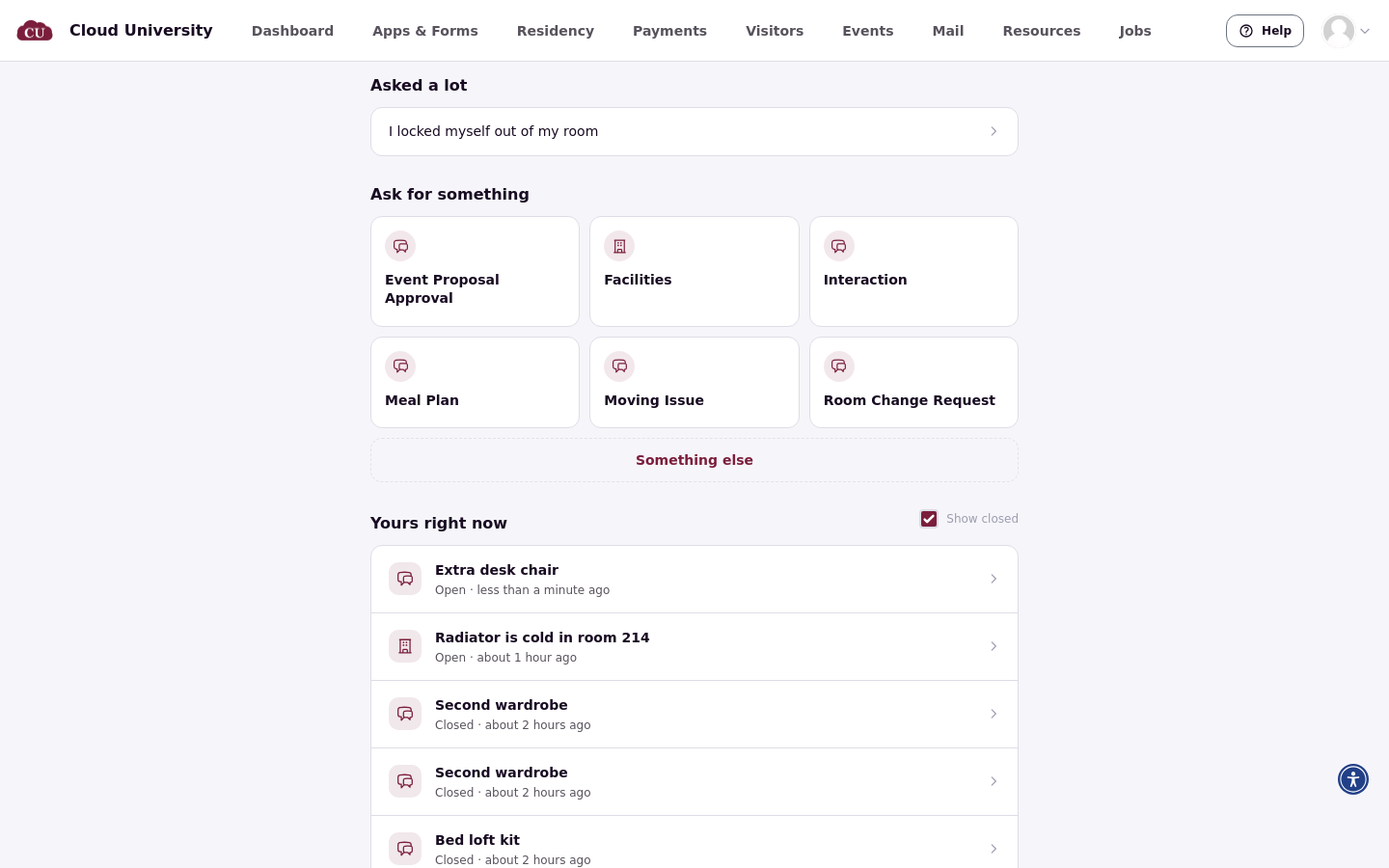Screen dimensions: 1389x868
Task: Open the Extra desk chair request
Action: (x=694, y=580)
